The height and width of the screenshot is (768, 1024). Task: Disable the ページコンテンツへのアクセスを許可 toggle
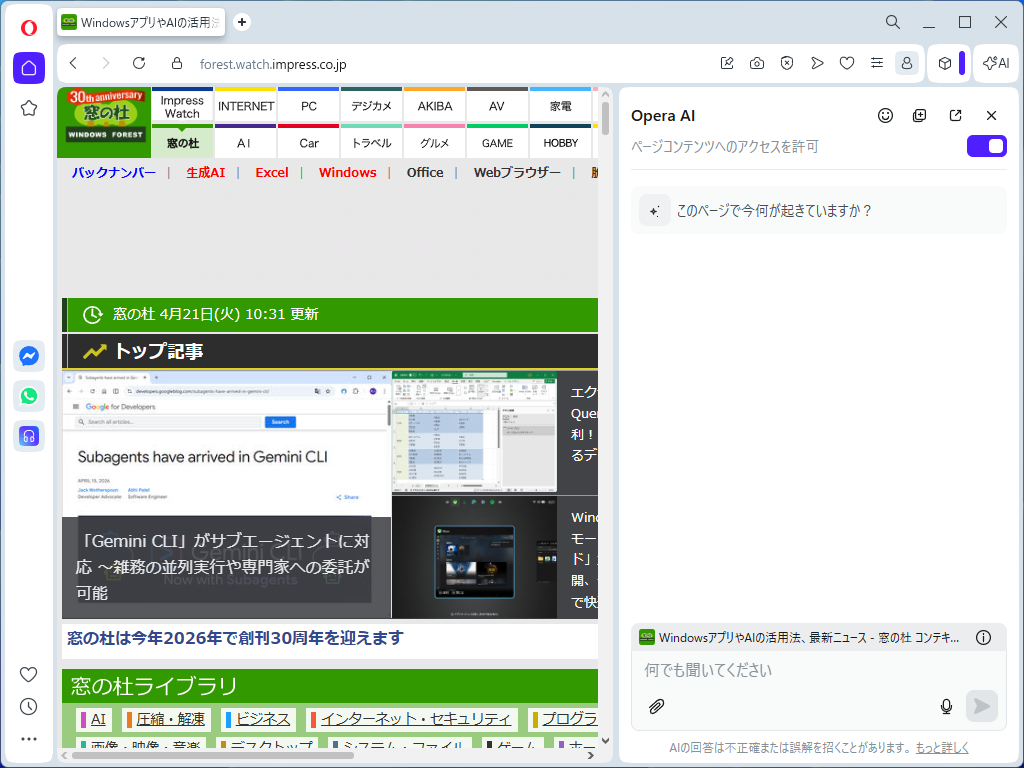[986, 146]
